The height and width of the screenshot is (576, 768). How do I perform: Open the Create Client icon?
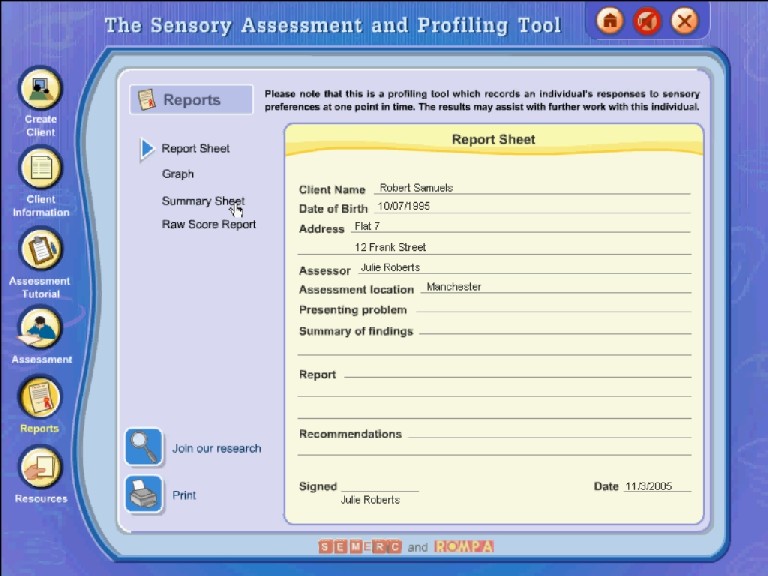click(40, 89)
